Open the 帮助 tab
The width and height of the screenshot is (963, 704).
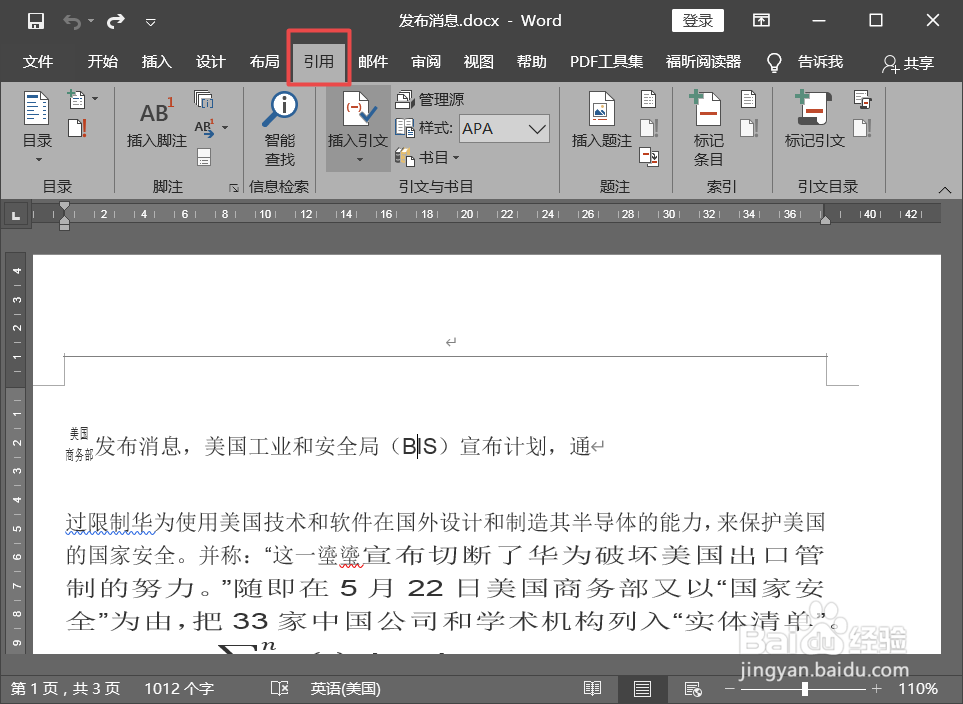[531, 62]
